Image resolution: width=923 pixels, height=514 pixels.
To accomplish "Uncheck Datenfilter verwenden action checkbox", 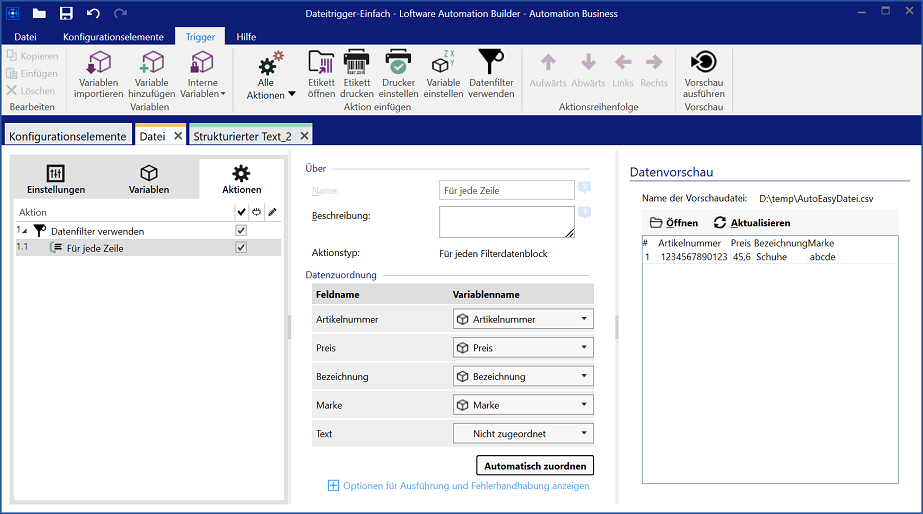I will (x=240, y=231).
